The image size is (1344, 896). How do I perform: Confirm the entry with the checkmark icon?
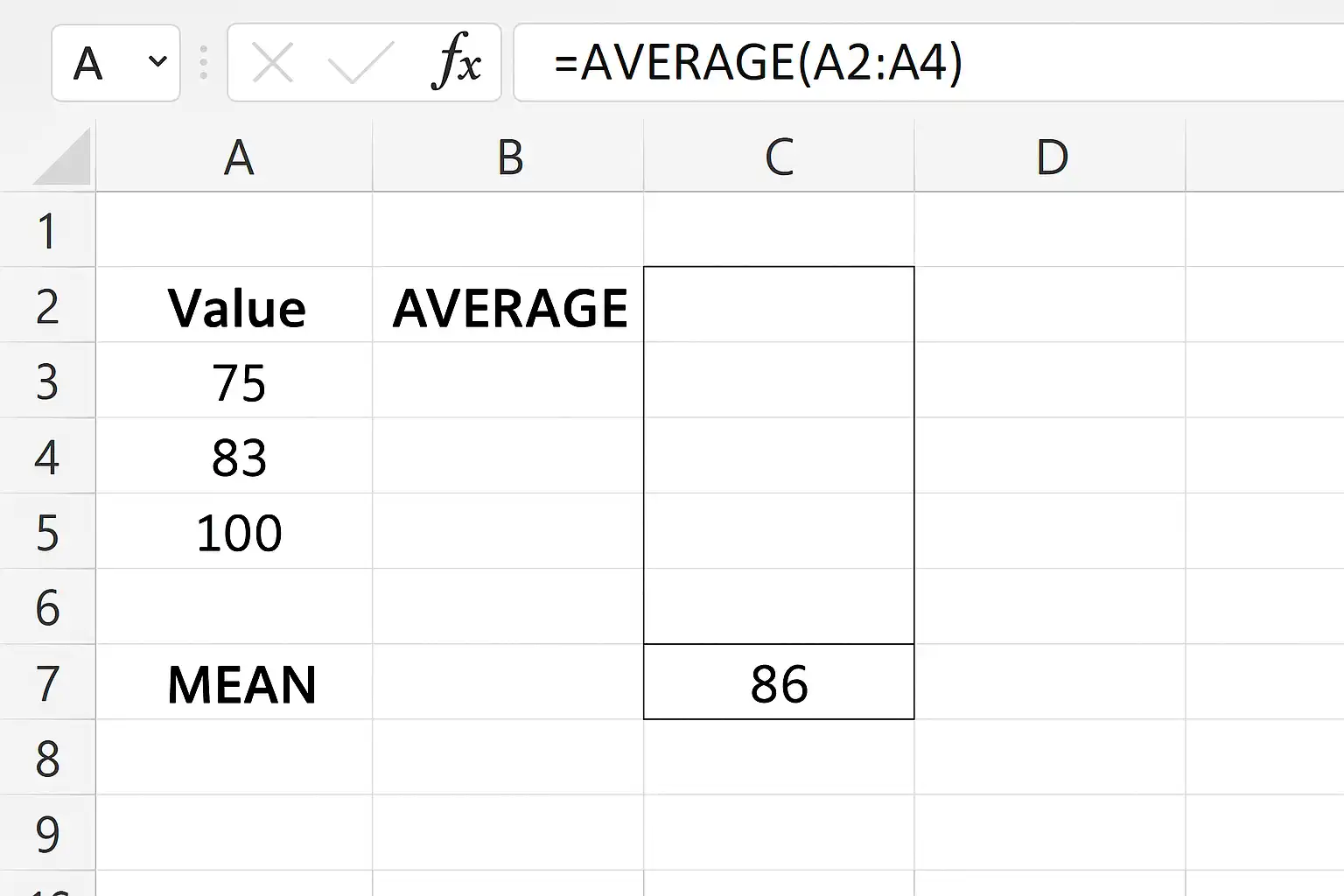point(360,63)
